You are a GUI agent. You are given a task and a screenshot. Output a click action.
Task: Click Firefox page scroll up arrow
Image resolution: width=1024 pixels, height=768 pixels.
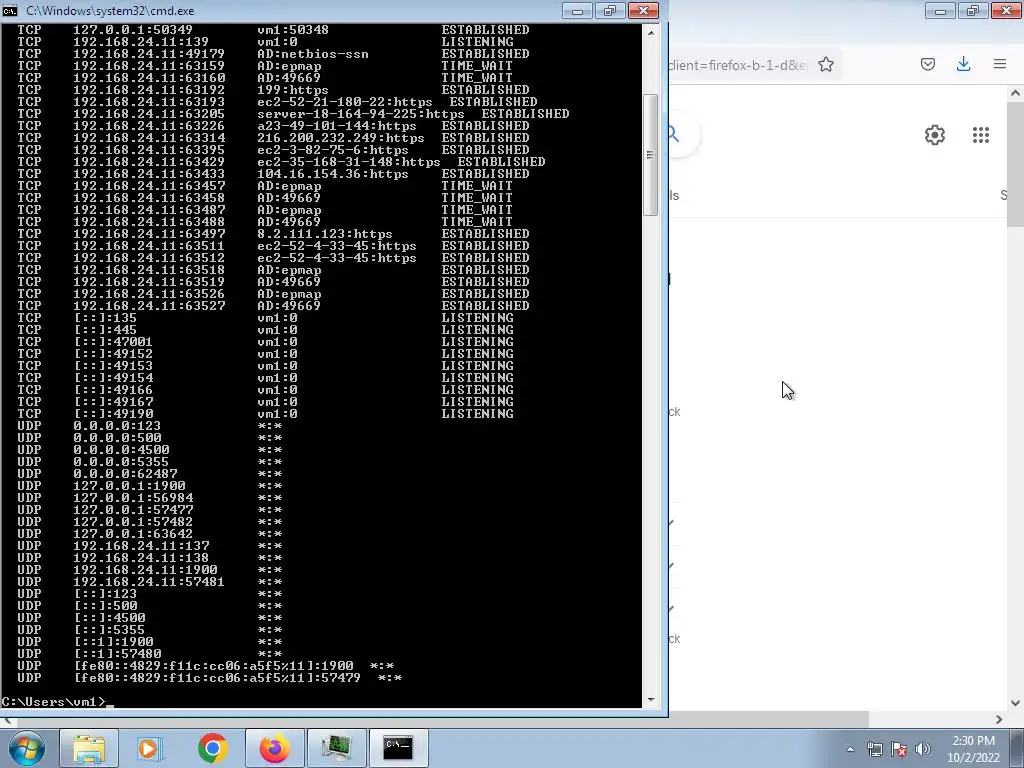tap(1016, 93)
